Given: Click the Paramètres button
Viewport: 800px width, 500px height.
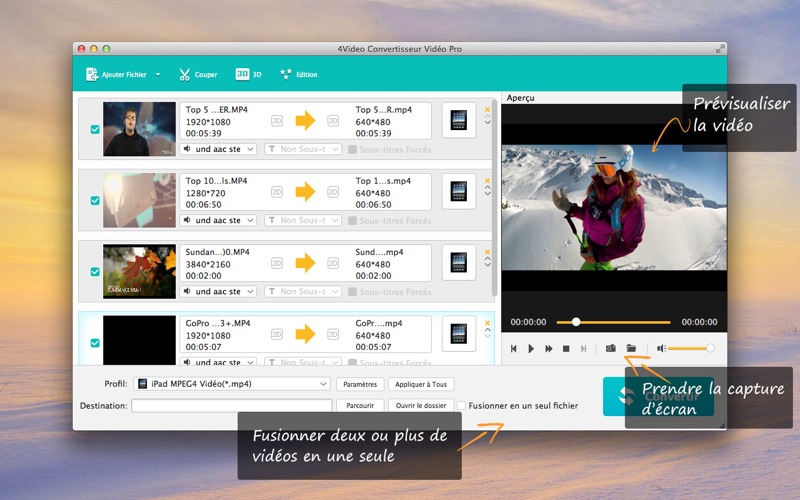Looking at the screenshot, I should pos(360,384).
